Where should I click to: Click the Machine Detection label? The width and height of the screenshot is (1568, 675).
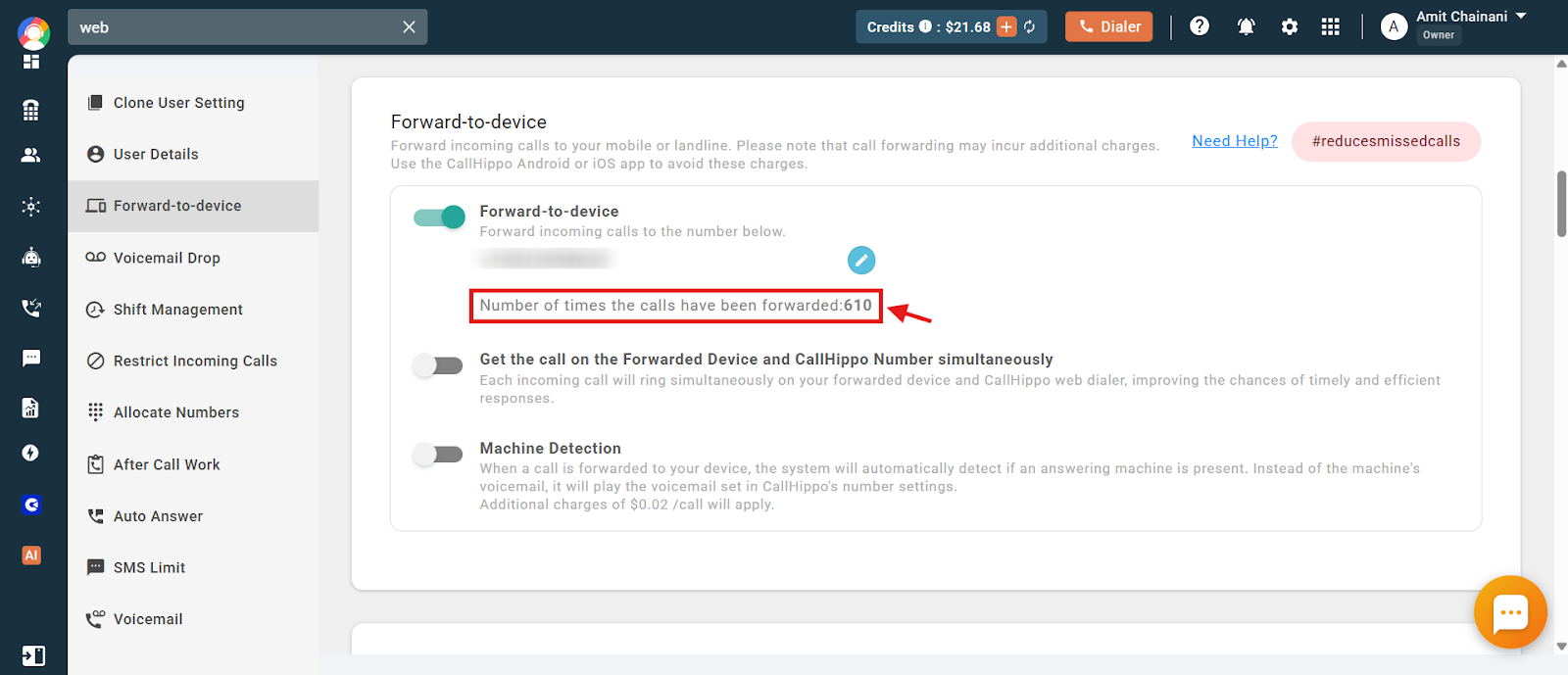point(550,449)
